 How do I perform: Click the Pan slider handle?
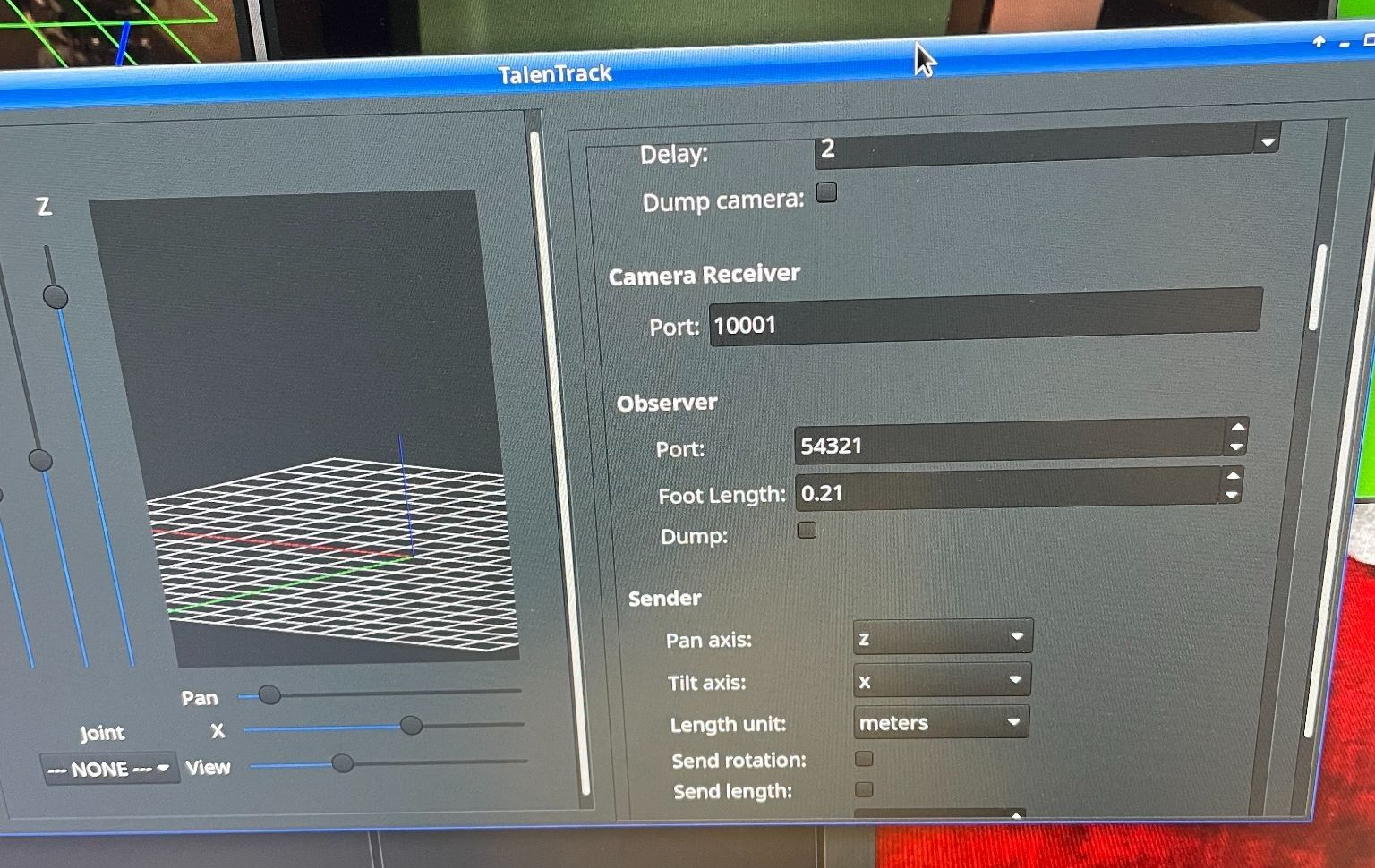coord(269,694)
